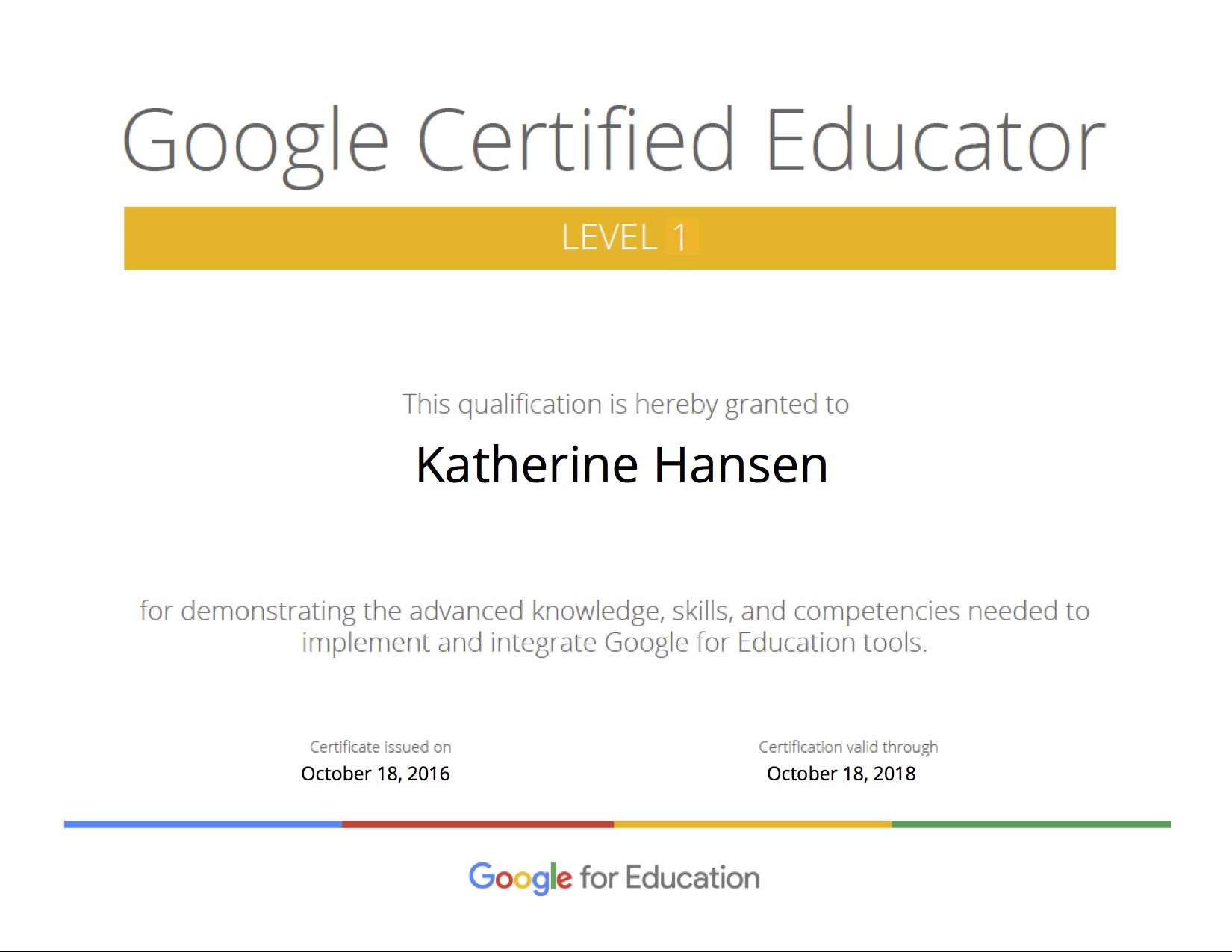Viewport: 1232px width, 952px height.
Task: Click the yellow segment of divider line
Action: coord(753,824)
